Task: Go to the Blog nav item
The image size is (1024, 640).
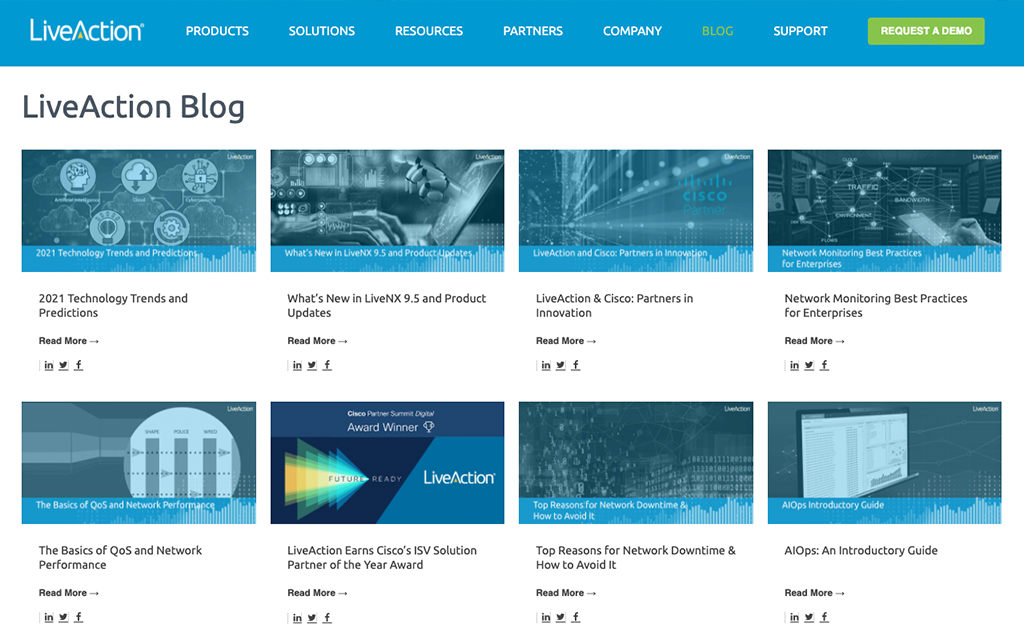Action: point(717,31)
